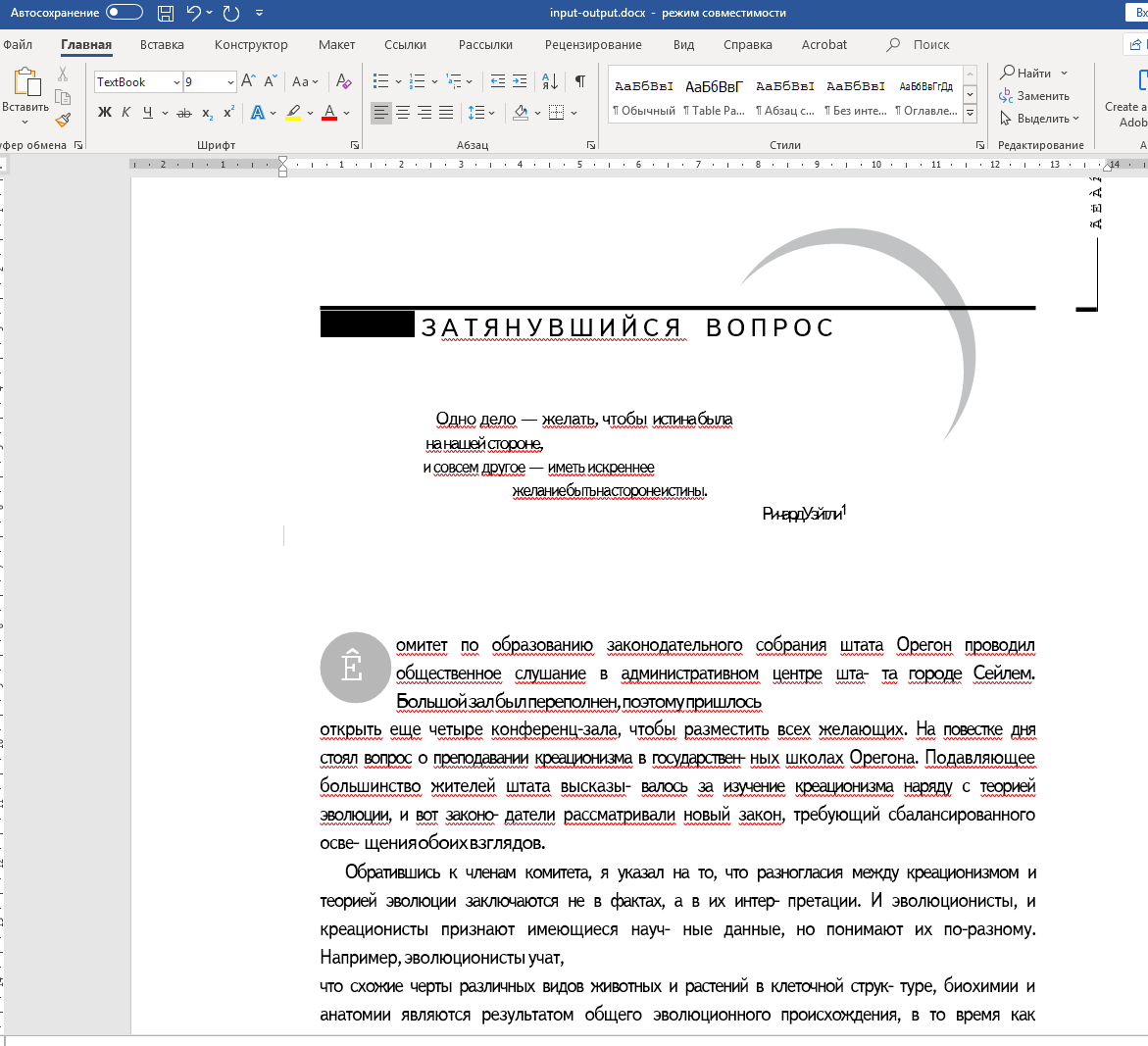
Task: Open the Acrobat tab
Action: click(x=824, y=45)
